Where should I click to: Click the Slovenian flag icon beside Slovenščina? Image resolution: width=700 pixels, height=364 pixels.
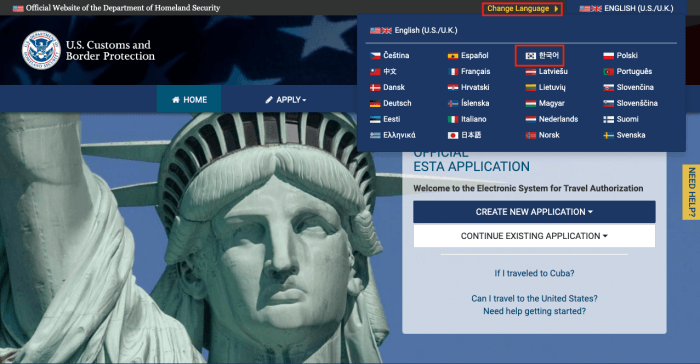pyautogui.click(x=608, y=104)
